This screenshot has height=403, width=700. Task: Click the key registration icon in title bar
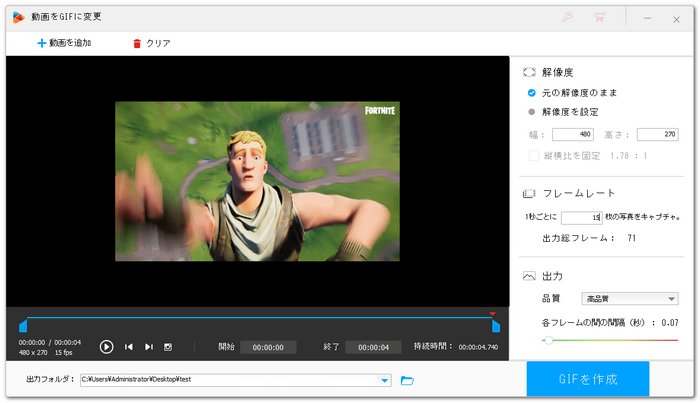(567, 17)
